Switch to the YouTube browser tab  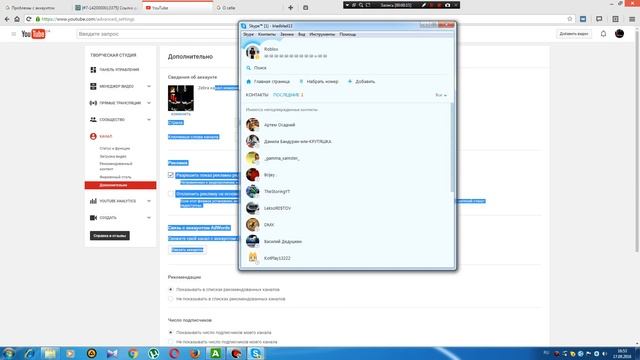[177, 7]
